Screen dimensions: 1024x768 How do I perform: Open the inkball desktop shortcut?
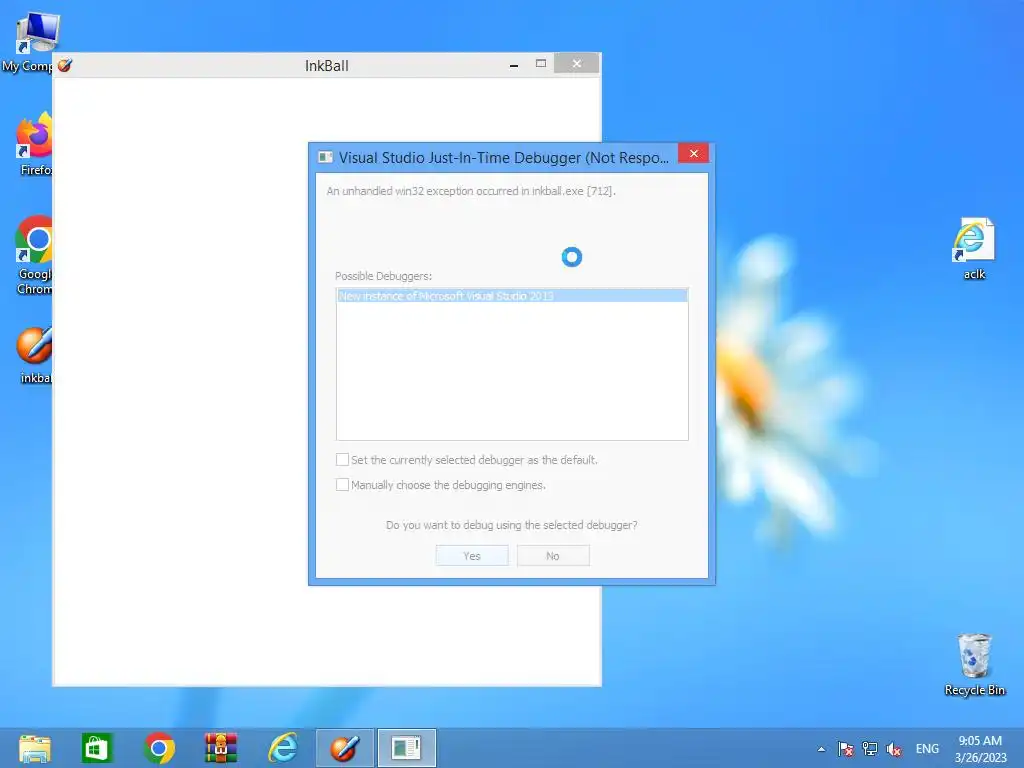click(x=34, y=355)
